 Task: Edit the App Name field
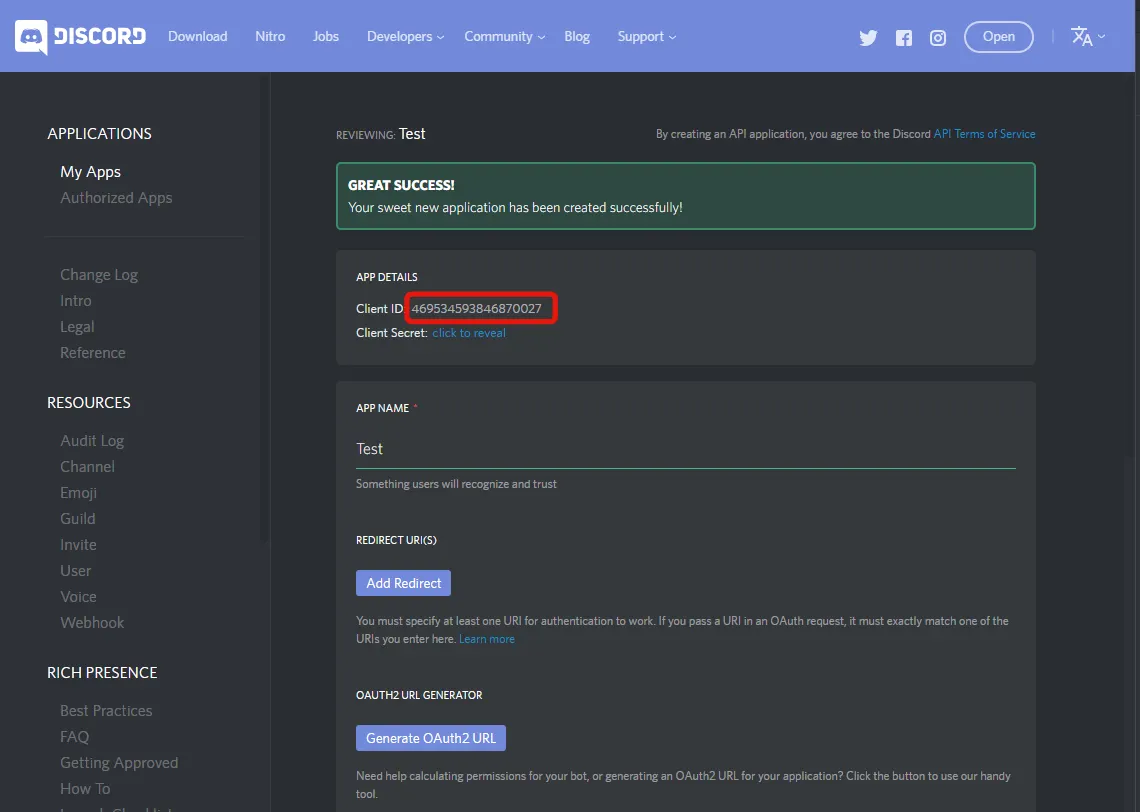[x=686, y=449]
